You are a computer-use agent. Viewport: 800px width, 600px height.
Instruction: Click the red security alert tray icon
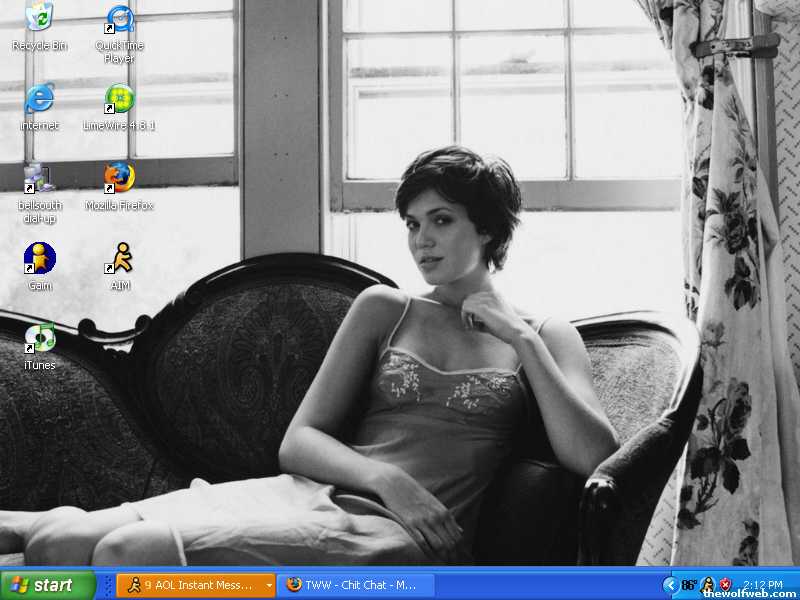pyautogui.click(x=725, y=585)
